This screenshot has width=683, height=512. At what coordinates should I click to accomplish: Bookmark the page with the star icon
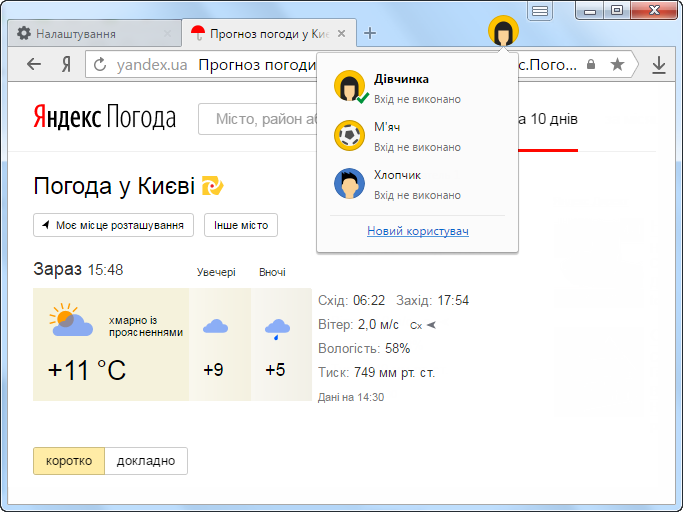[617, 64]
